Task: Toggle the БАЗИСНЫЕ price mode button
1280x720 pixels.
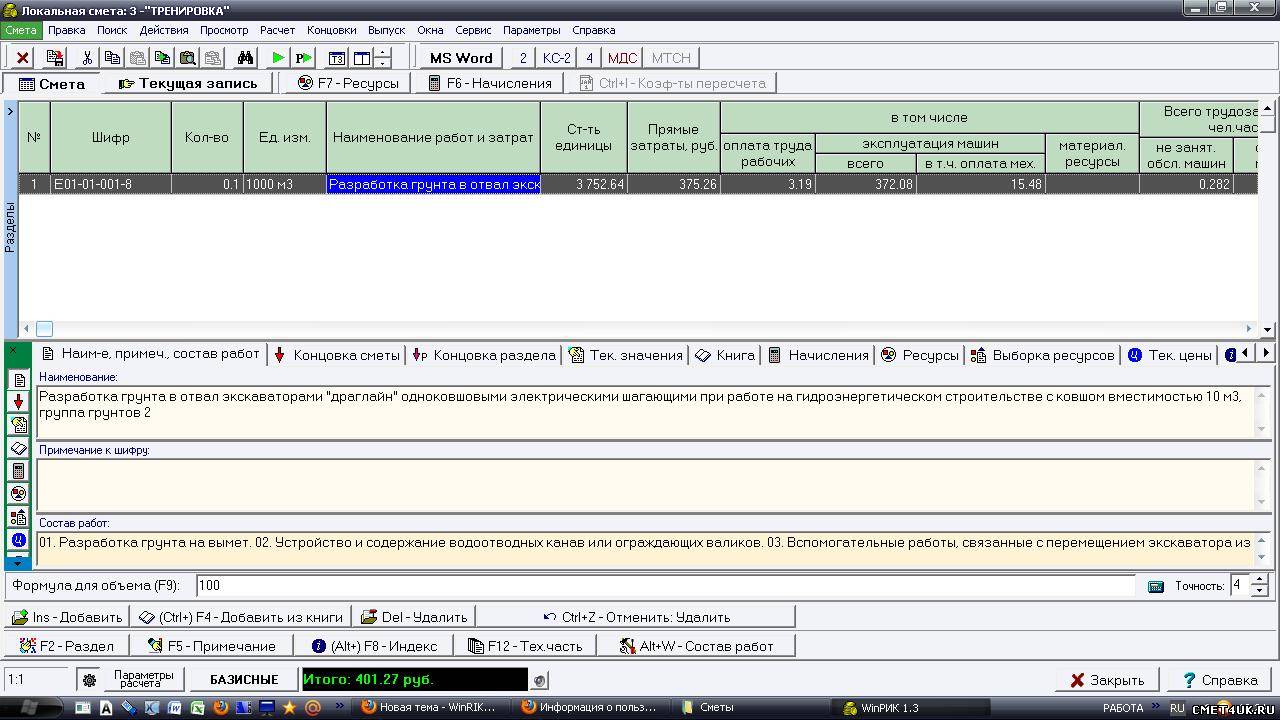Action: 244,680
